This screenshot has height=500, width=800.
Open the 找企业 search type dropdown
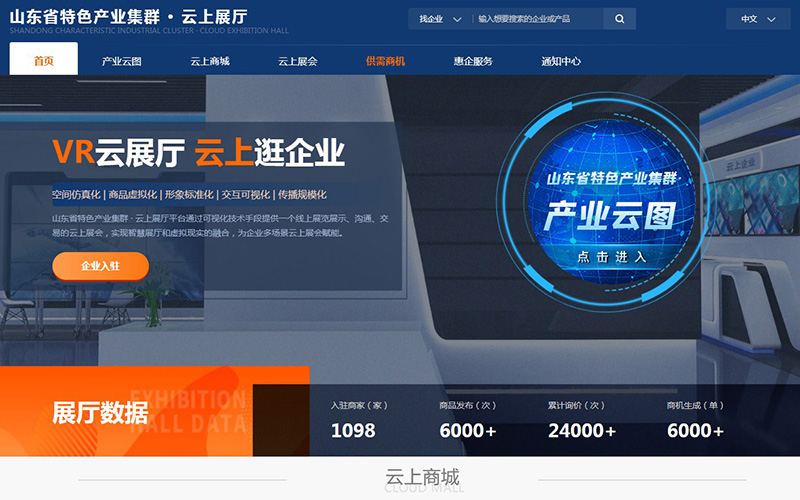pos(439,19)
